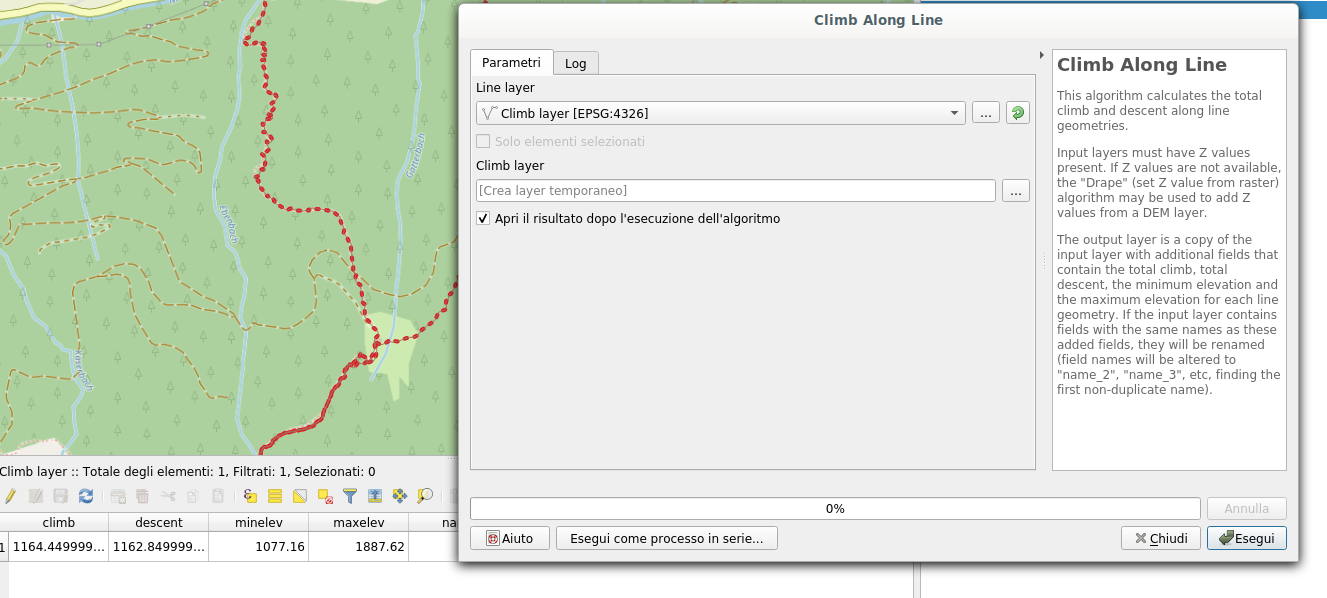1327x598 pixels.
Task: Click the select all features icon
Action: click(x=275, y=496)
